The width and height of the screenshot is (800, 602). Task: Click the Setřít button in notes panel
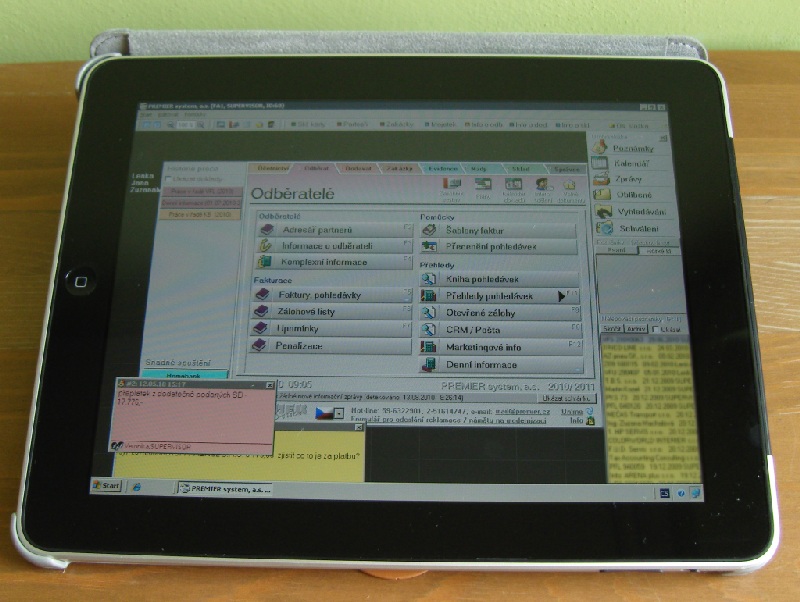612,329
